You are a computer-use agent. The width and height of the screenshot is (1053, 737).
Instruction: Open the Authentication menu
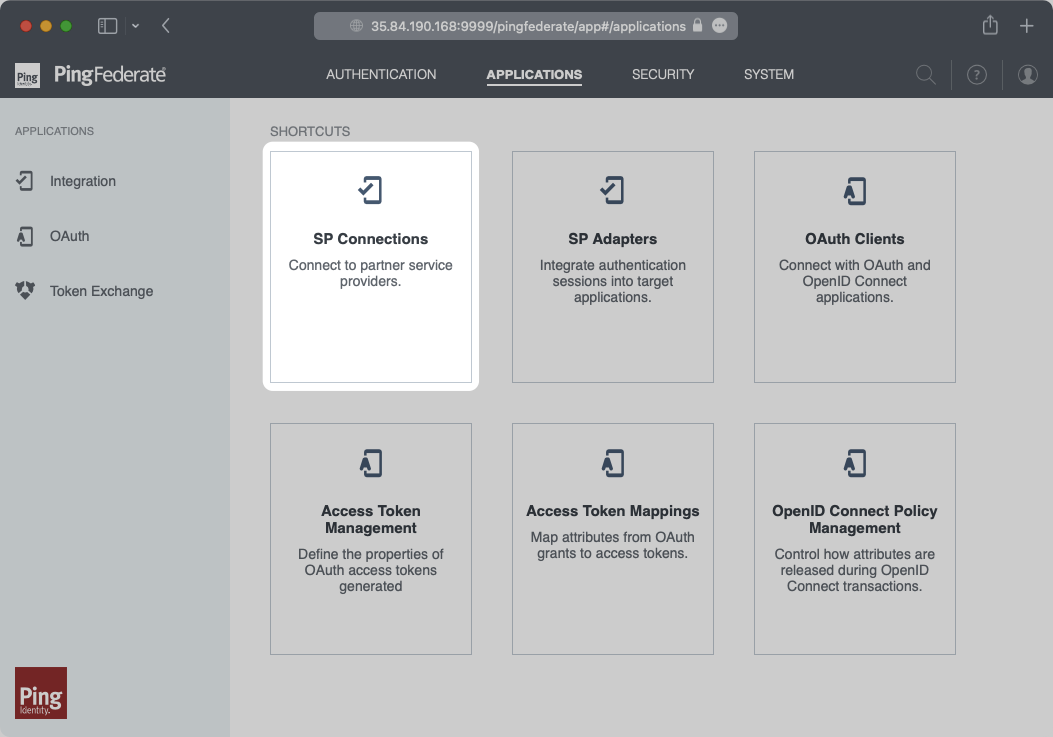[x=381, y=74]
